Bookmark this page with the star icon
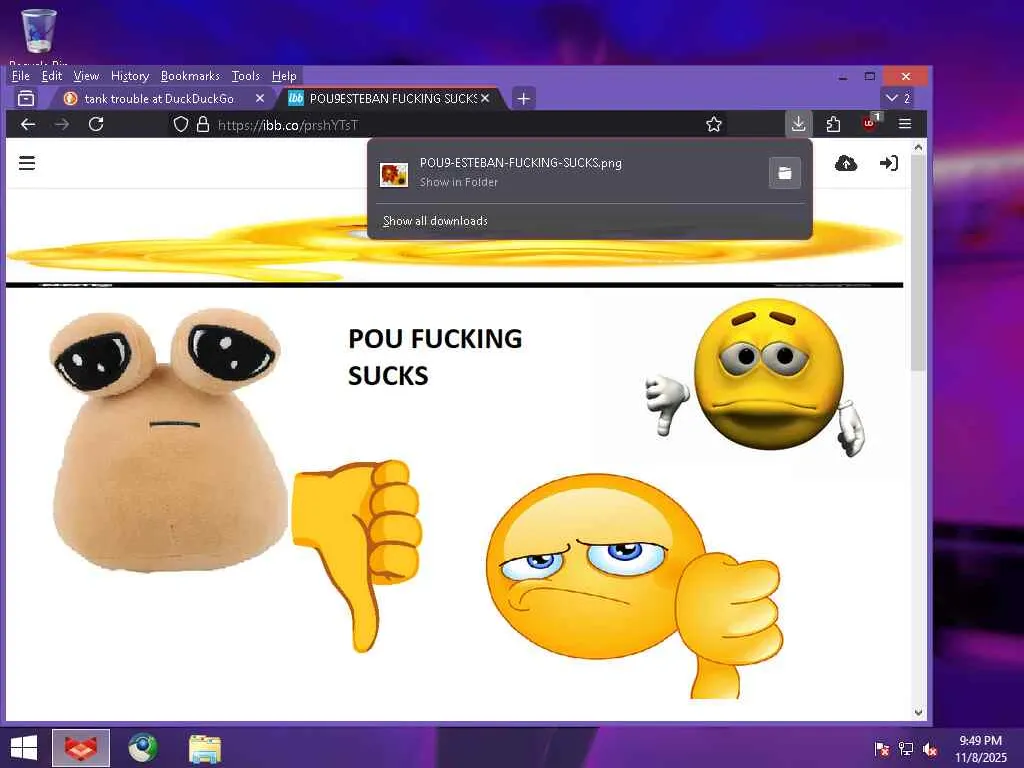The width and height of the screenshot is (1024, 768). click(714, 124)
